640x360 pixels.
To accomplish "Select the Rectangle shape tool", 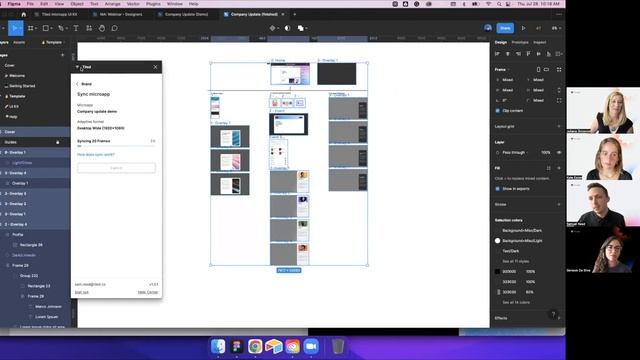I will pyautogui.click(x=46, y=28).
